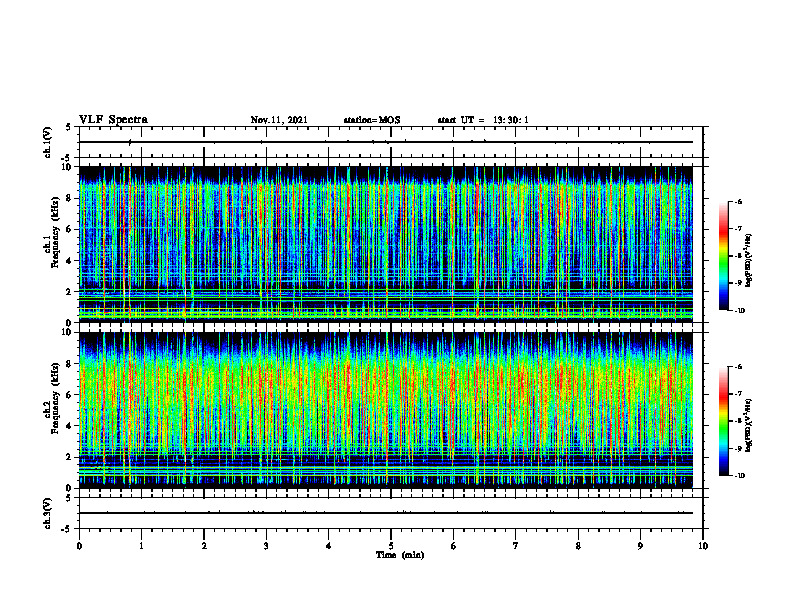Click the "ch.3(V)" waveform axis label
The height and width of the screenshot is (612, 792).
click(47, 513)
